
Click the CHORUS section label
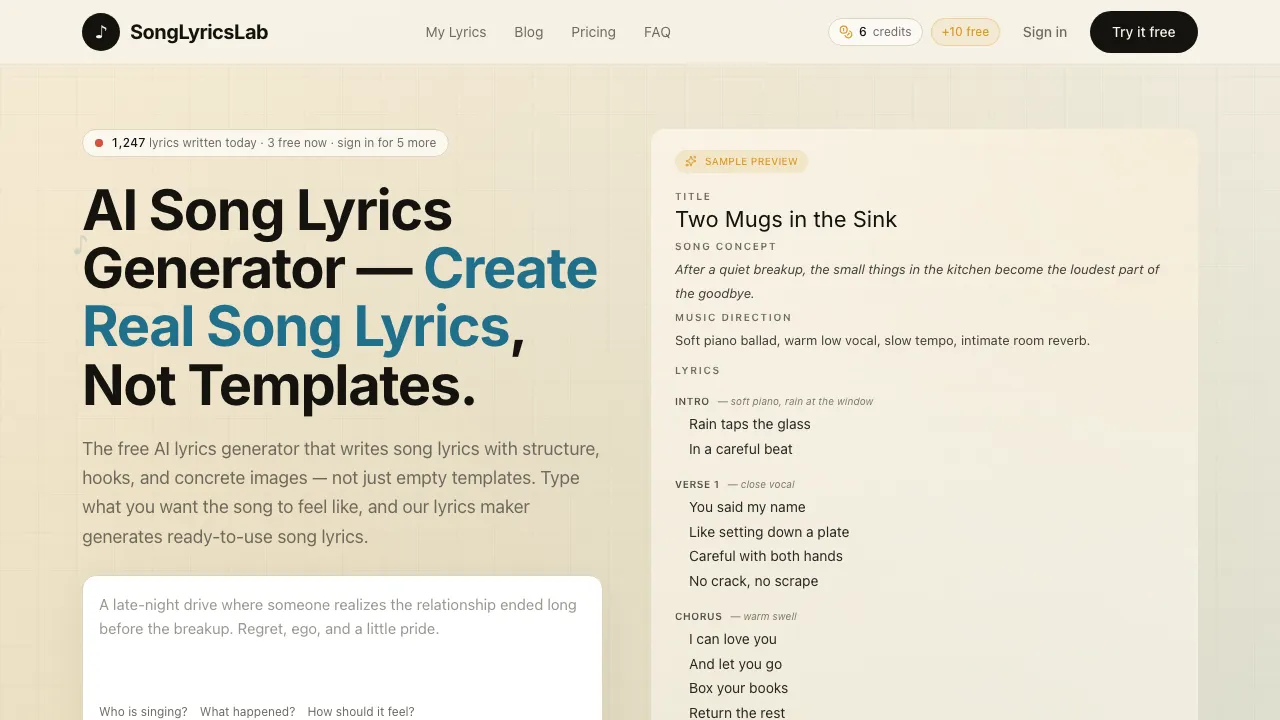tap(698, 616)
